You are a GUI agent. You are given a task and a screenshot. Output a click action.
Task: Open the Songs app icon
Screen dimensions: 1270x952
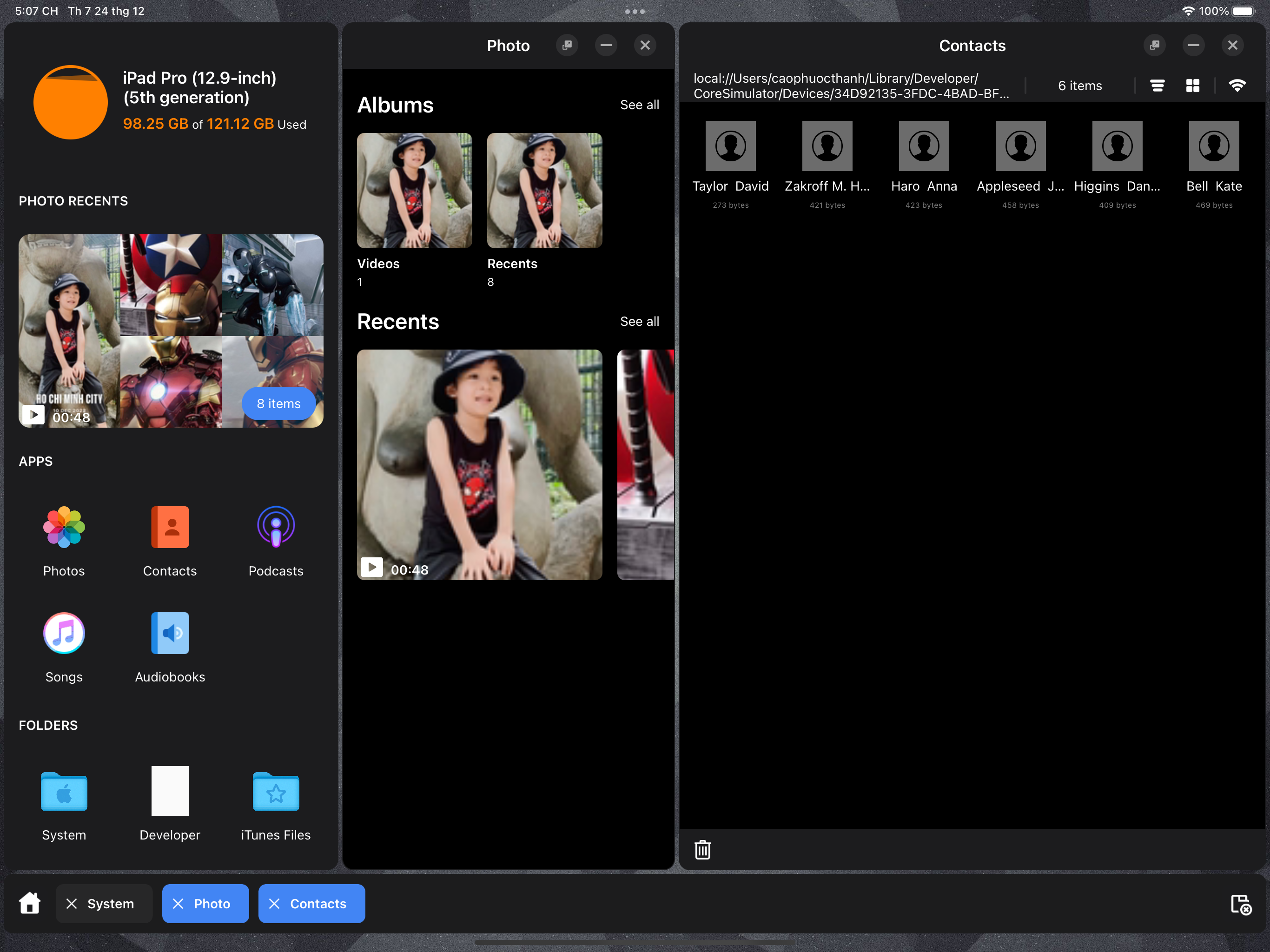[64, 633]
